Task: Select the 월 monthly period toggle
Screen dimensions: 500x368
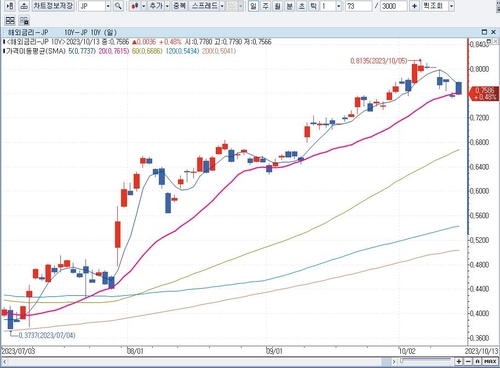Action: coord(278,6)
